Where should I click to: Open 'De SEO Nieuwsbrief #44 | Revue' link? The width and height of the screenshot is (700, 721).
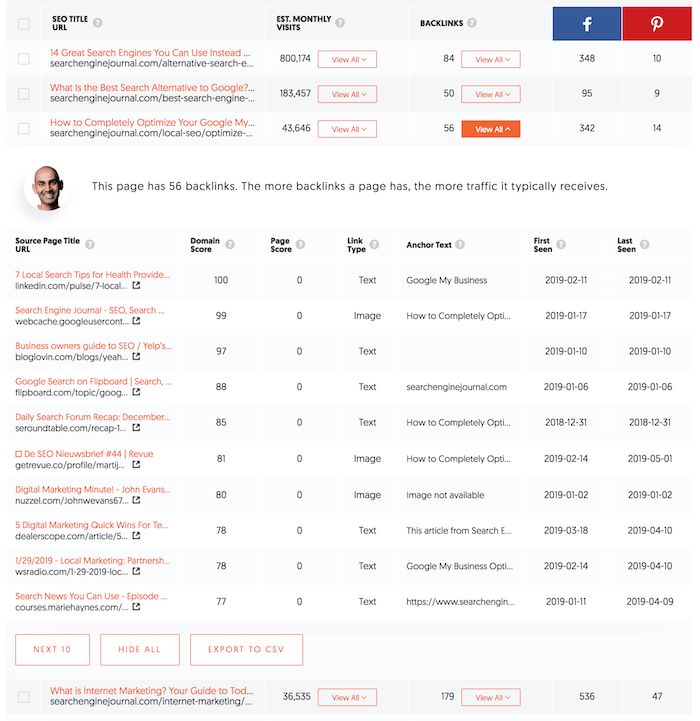tap(84, 454)
